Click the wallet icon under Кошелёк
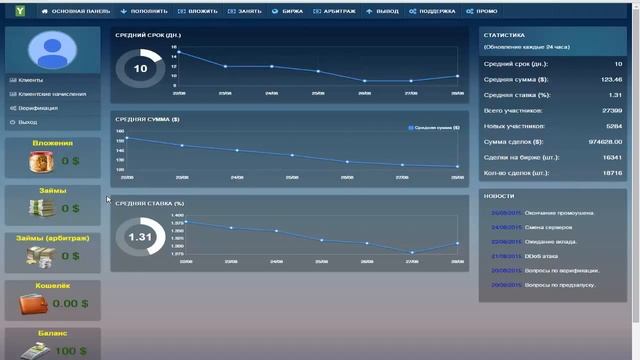This screenshot has height=360, width=640. pyautogui.click(x=33, y=304)
